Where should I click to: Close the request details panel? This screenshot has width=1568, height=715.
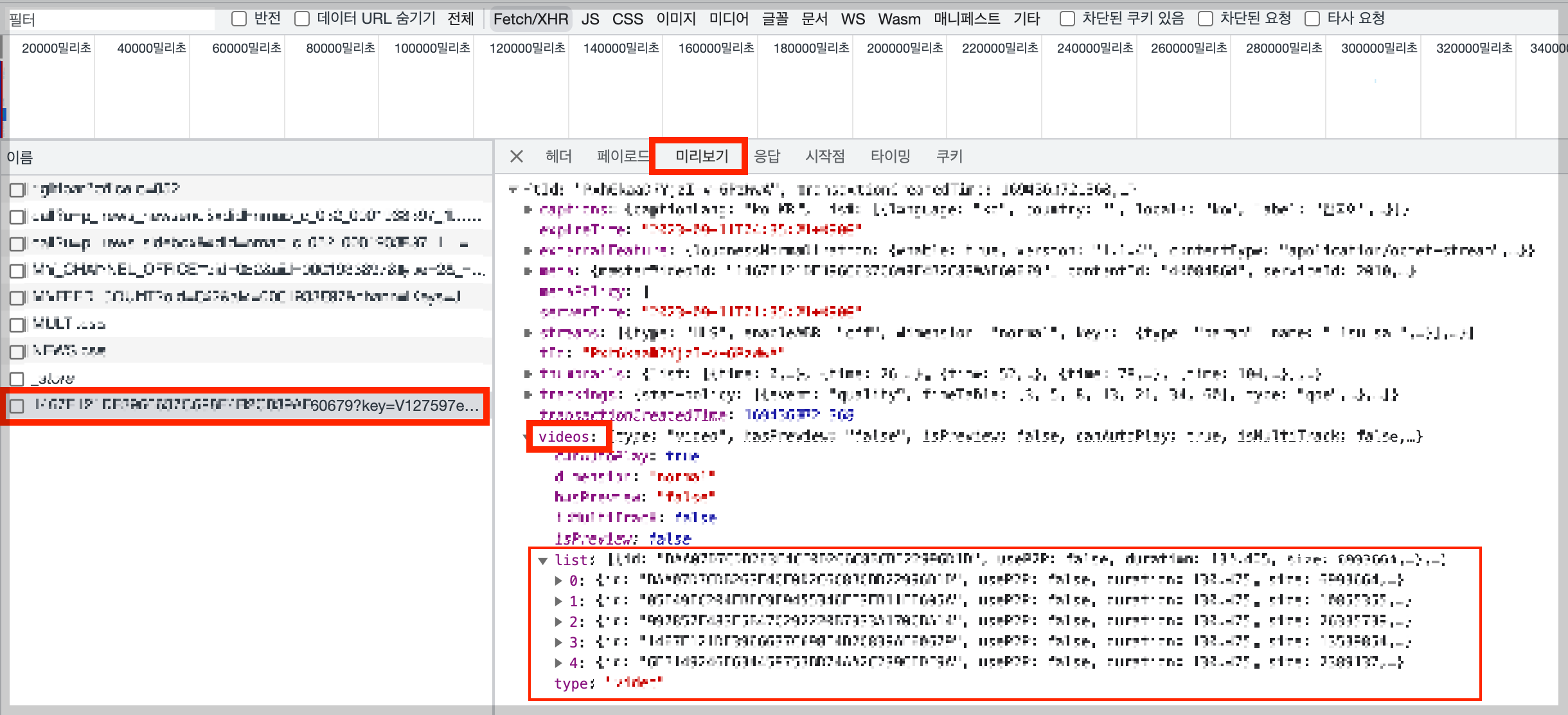pos(516,156)
